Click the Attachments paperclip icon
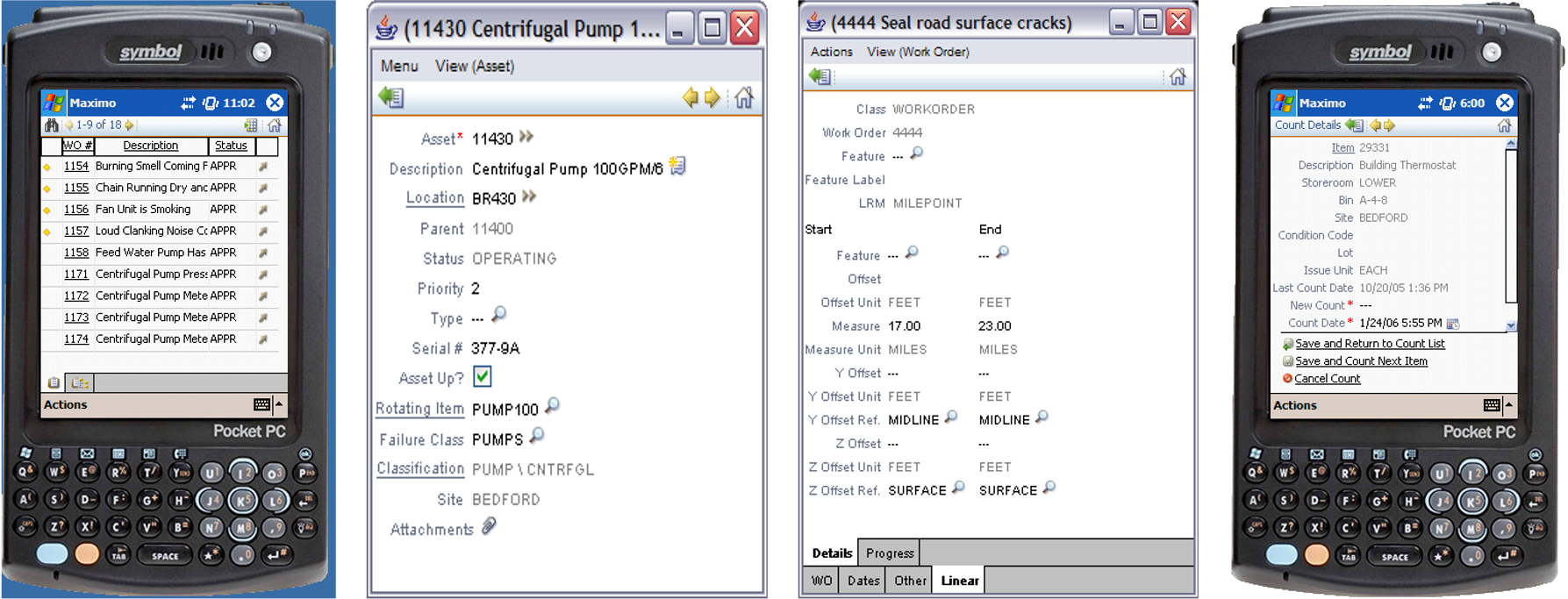Image resolution: width=1568 pixels, height=599 pixels. tap(489, 526)
